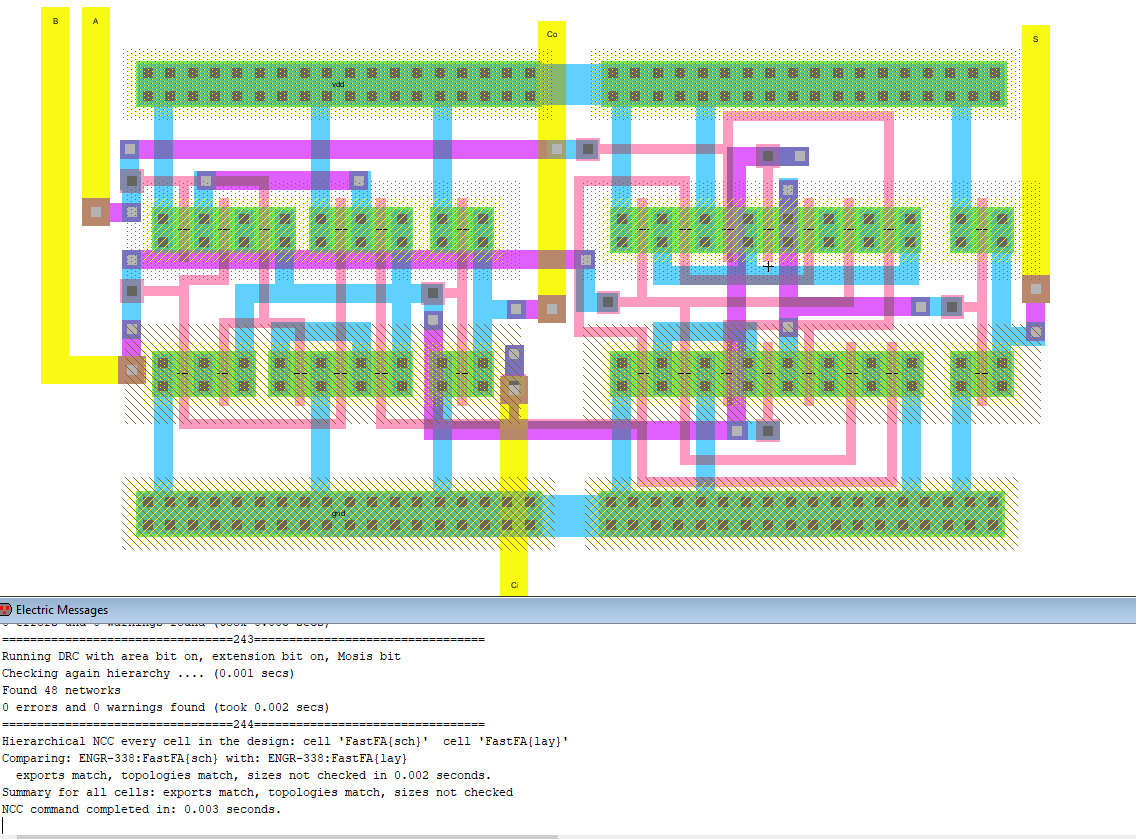
Task: Click the crosshair marker in the layout
Action: click(768, 266)
